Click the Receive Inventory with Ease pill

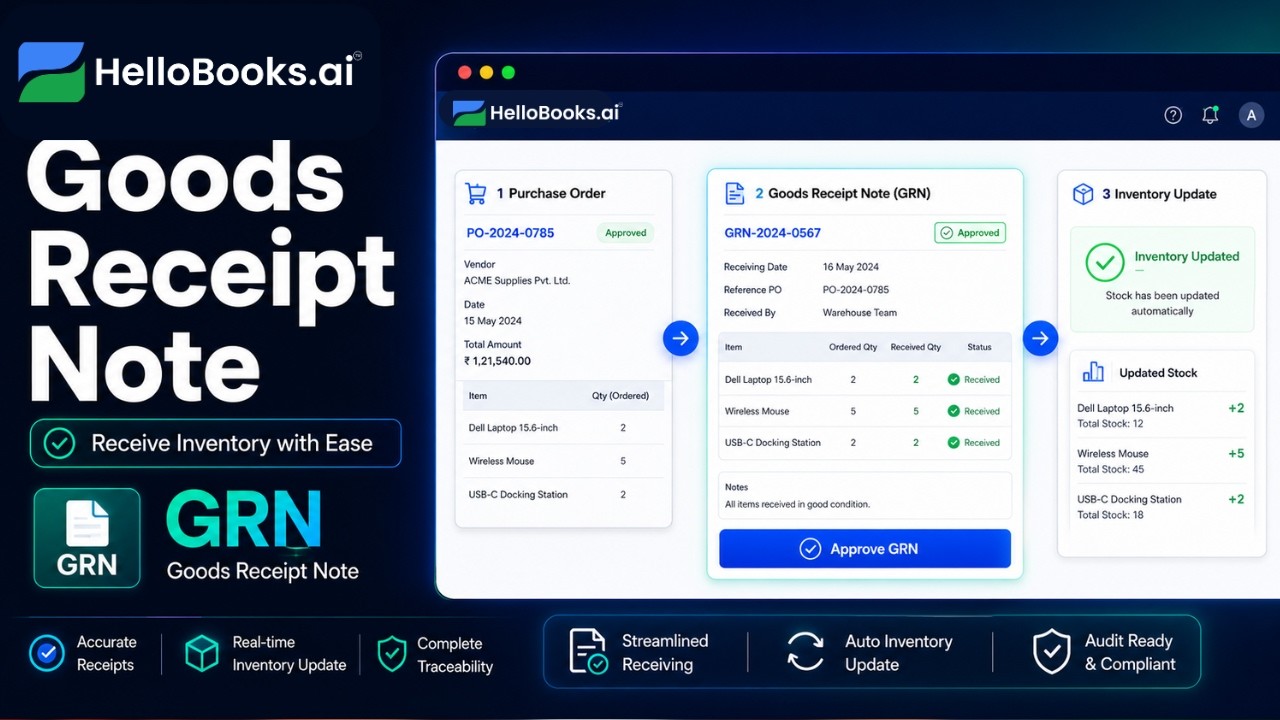(216, 443)
